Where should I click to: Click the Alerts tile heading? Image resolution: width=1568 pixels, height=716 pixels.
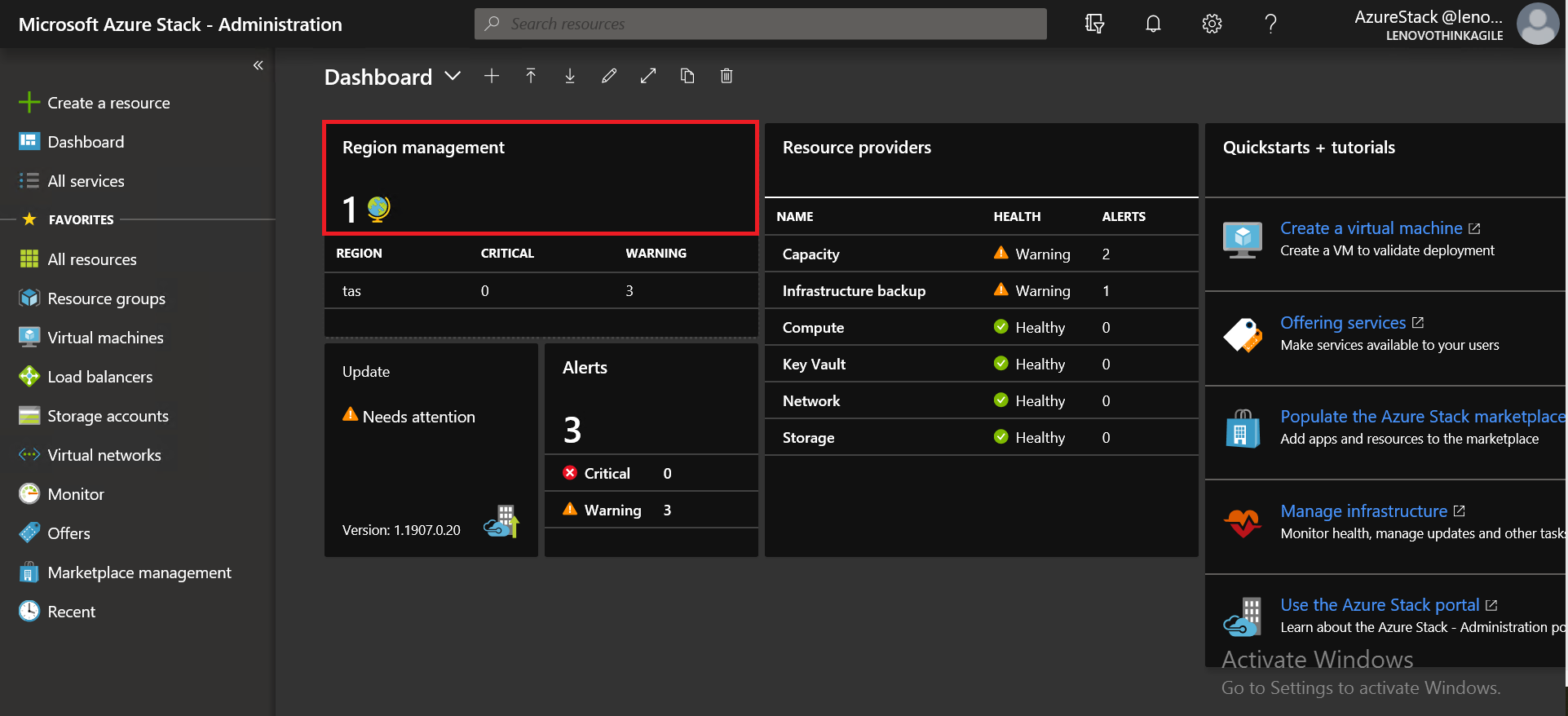(x=585, y=368)
